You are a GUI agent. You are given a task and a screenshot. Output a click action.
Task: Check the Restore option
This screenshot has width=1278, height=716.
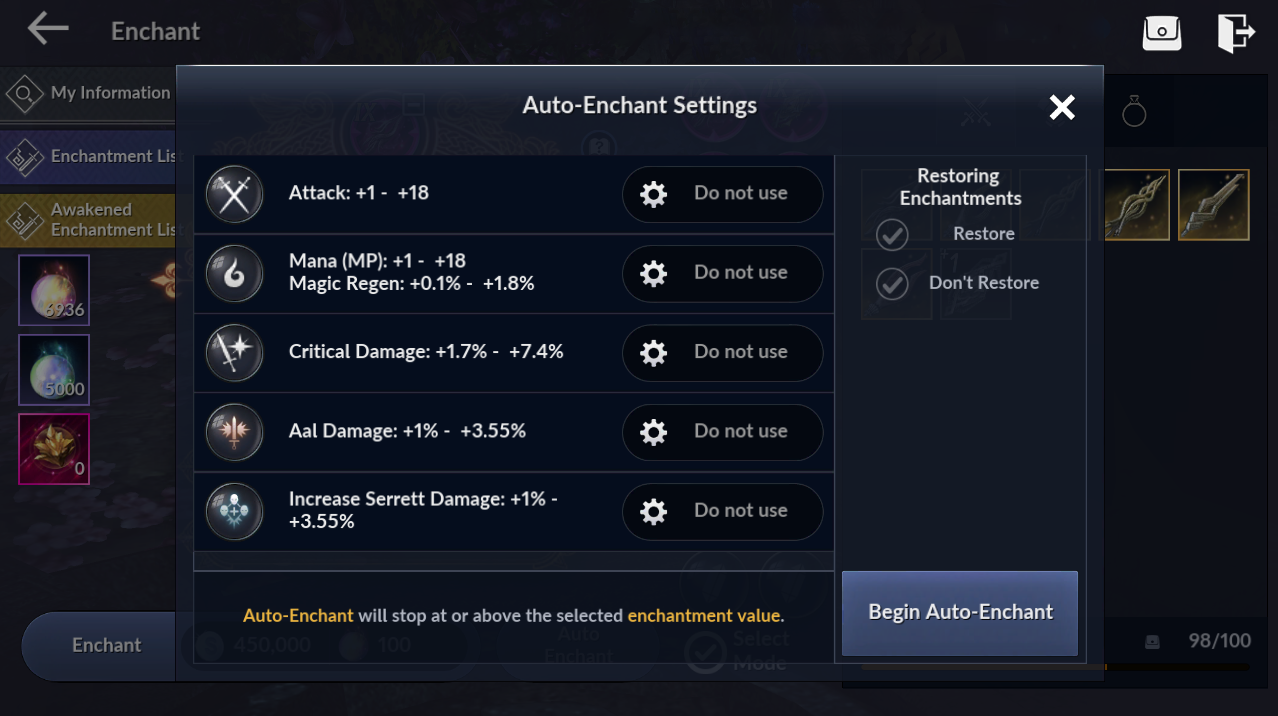click(x=892, y=235)
